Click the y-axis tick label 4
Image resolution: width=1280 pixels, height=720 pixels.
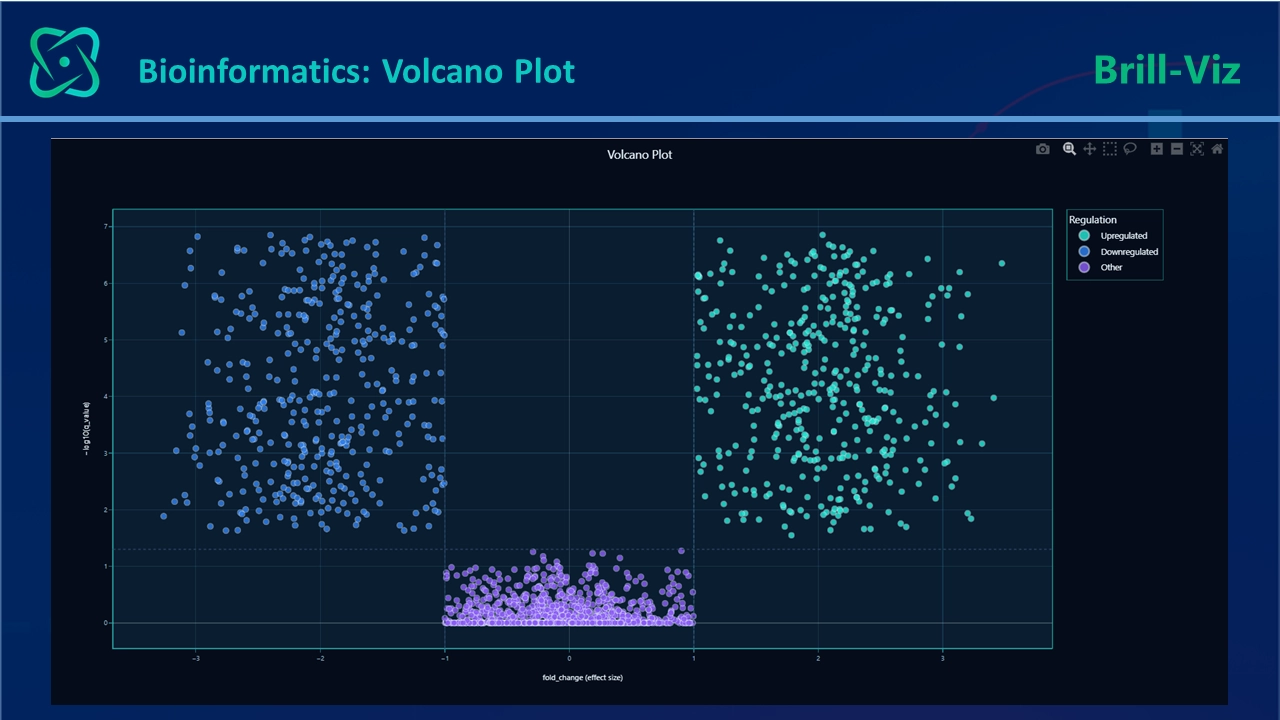pos(105,397)
